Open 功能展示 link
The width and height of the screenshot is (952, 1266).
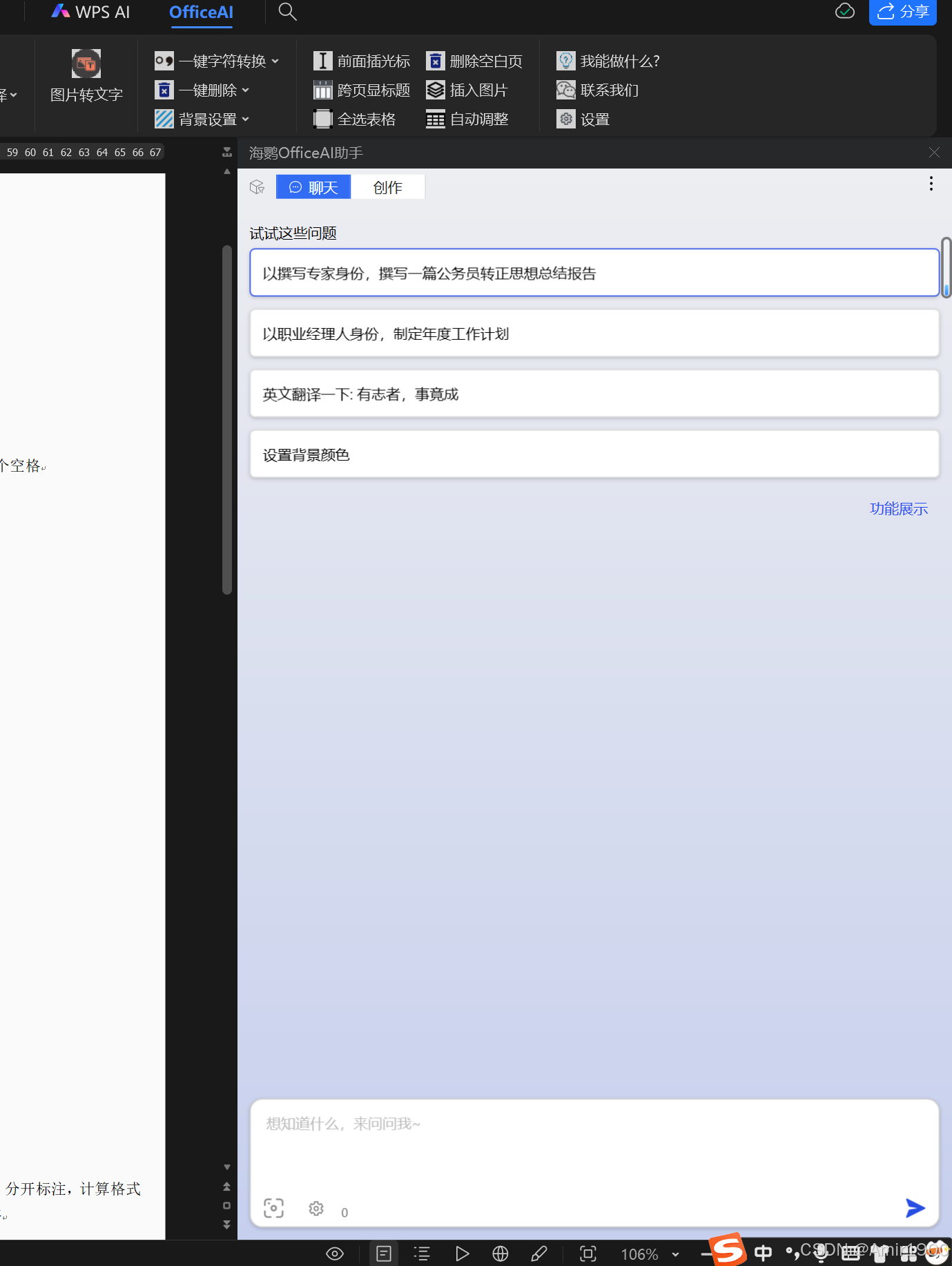point(899,508)
